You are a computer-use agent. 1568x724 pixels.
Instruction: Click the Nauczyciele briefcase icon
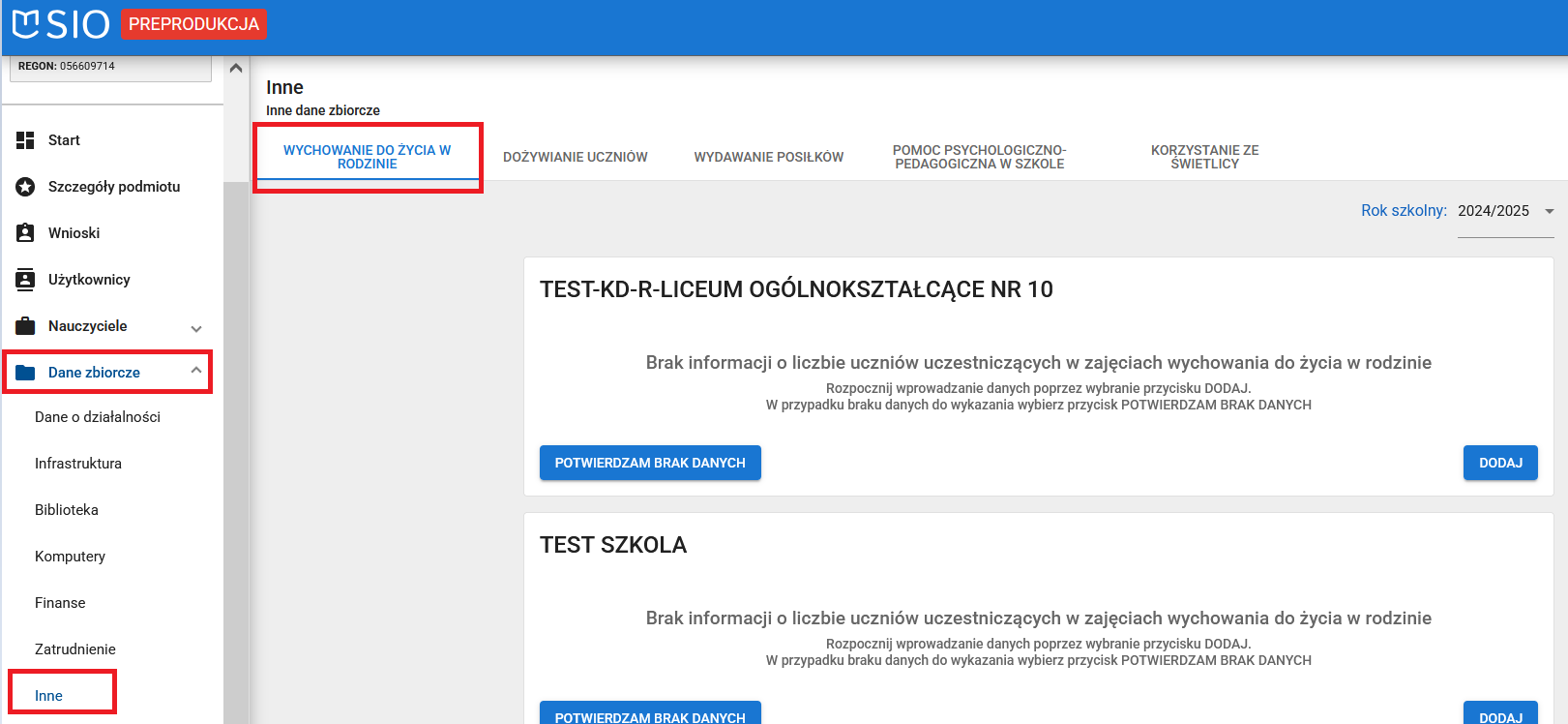pos(25,326)
